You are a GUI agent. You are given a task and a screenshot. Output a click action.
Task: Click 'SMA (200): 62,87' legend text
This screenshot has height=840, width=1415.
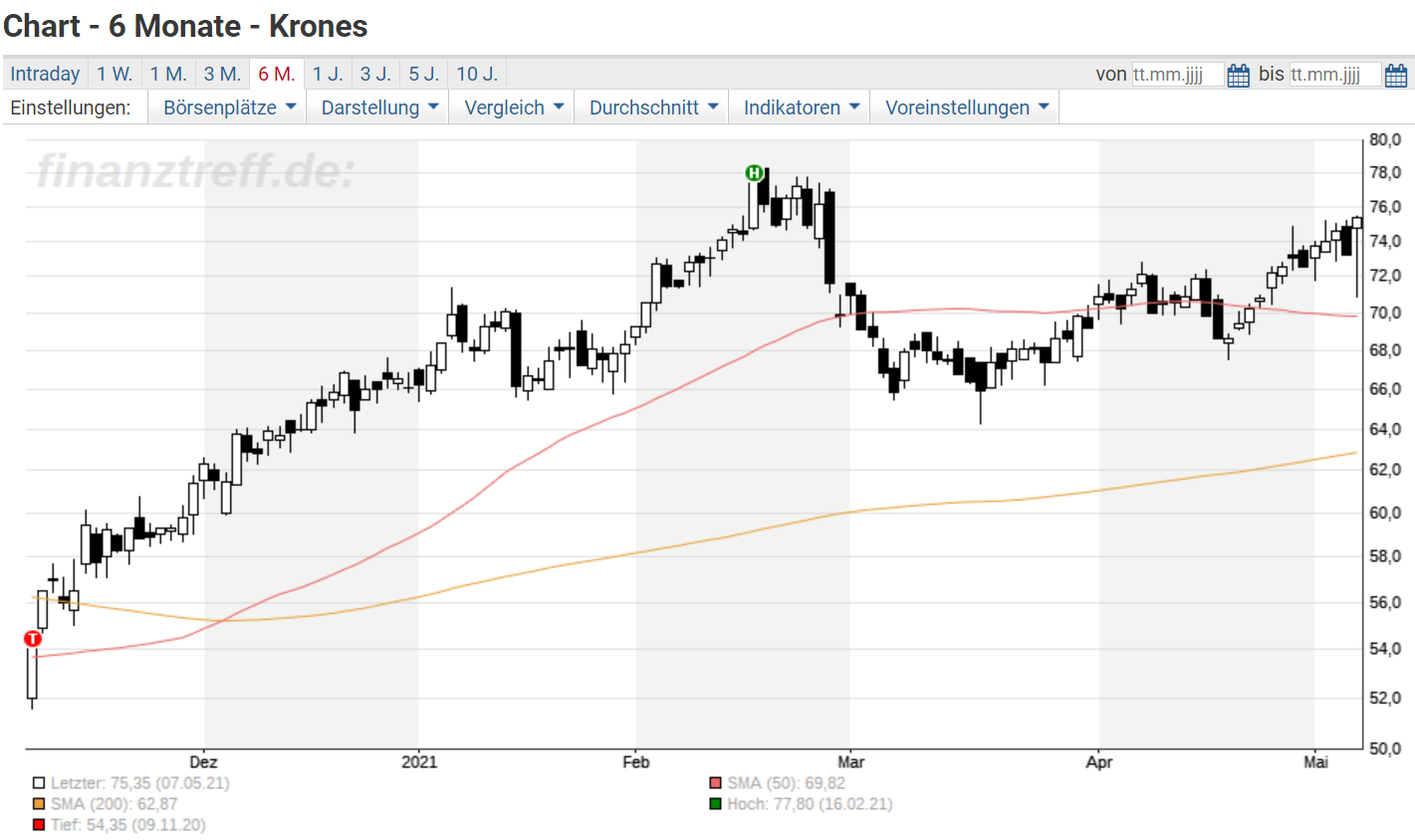coord(115,804)
